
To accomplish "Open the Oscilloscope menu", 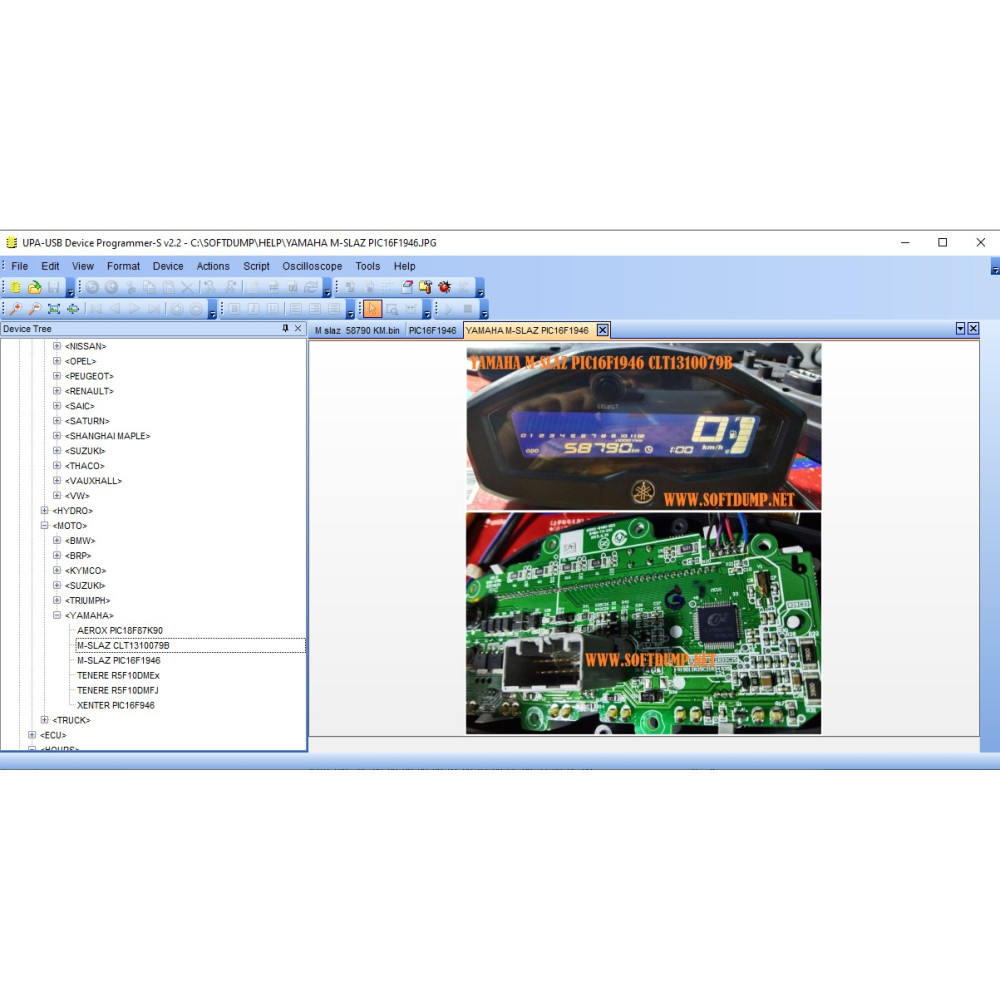I will coord(312,266).
